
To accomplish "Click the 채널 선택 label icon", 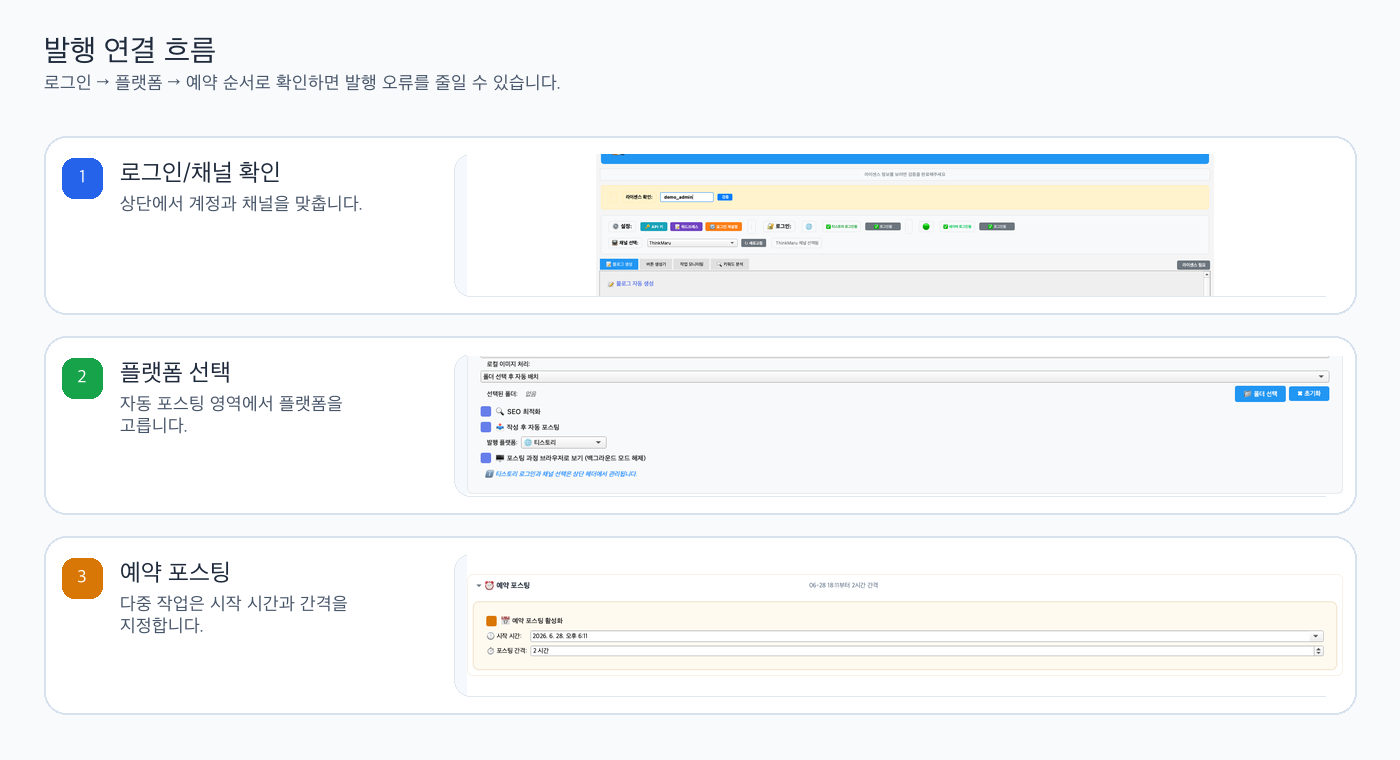I will click(x=615, y=243).
